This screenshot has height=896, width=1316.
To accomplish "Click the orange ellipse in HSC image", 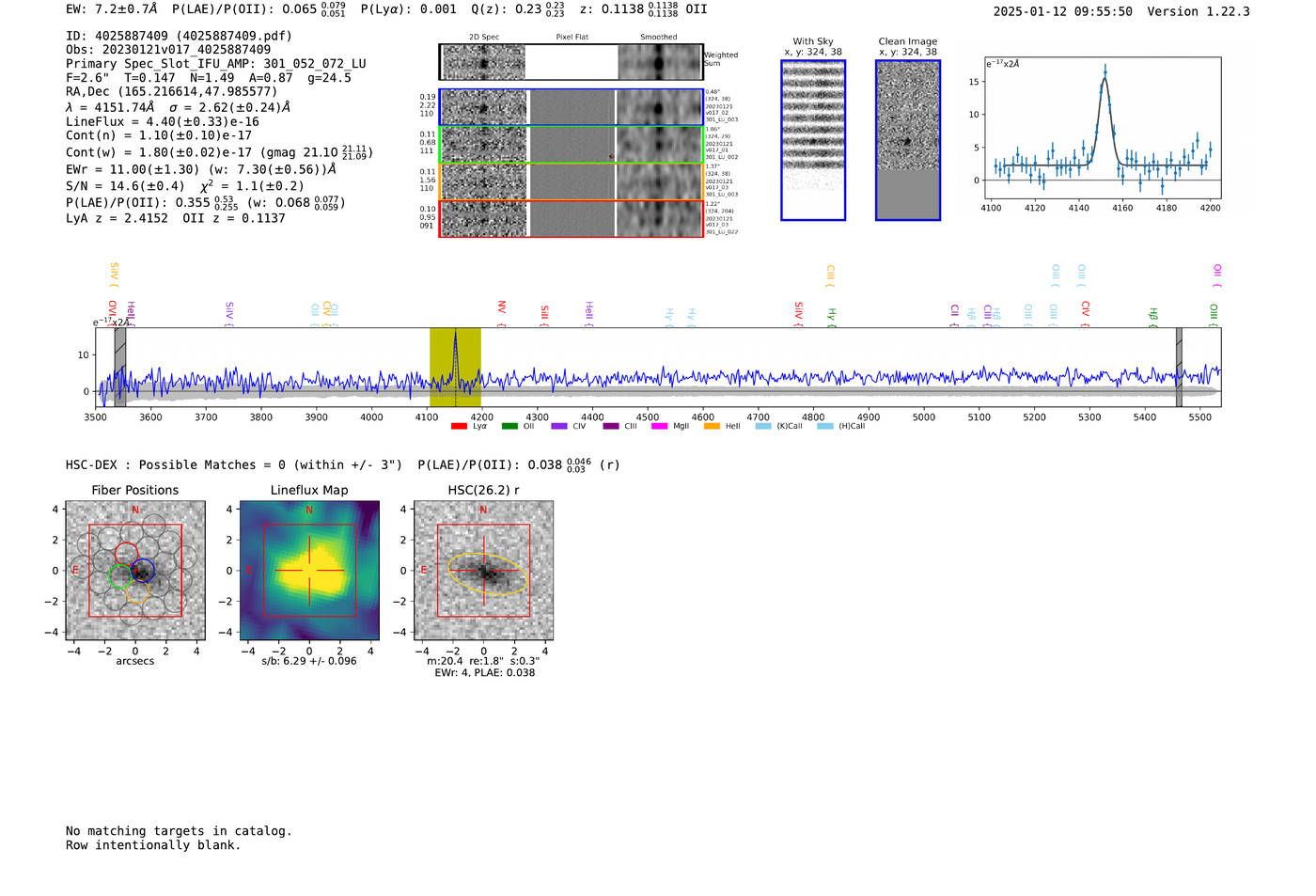I will pos(486,574).
